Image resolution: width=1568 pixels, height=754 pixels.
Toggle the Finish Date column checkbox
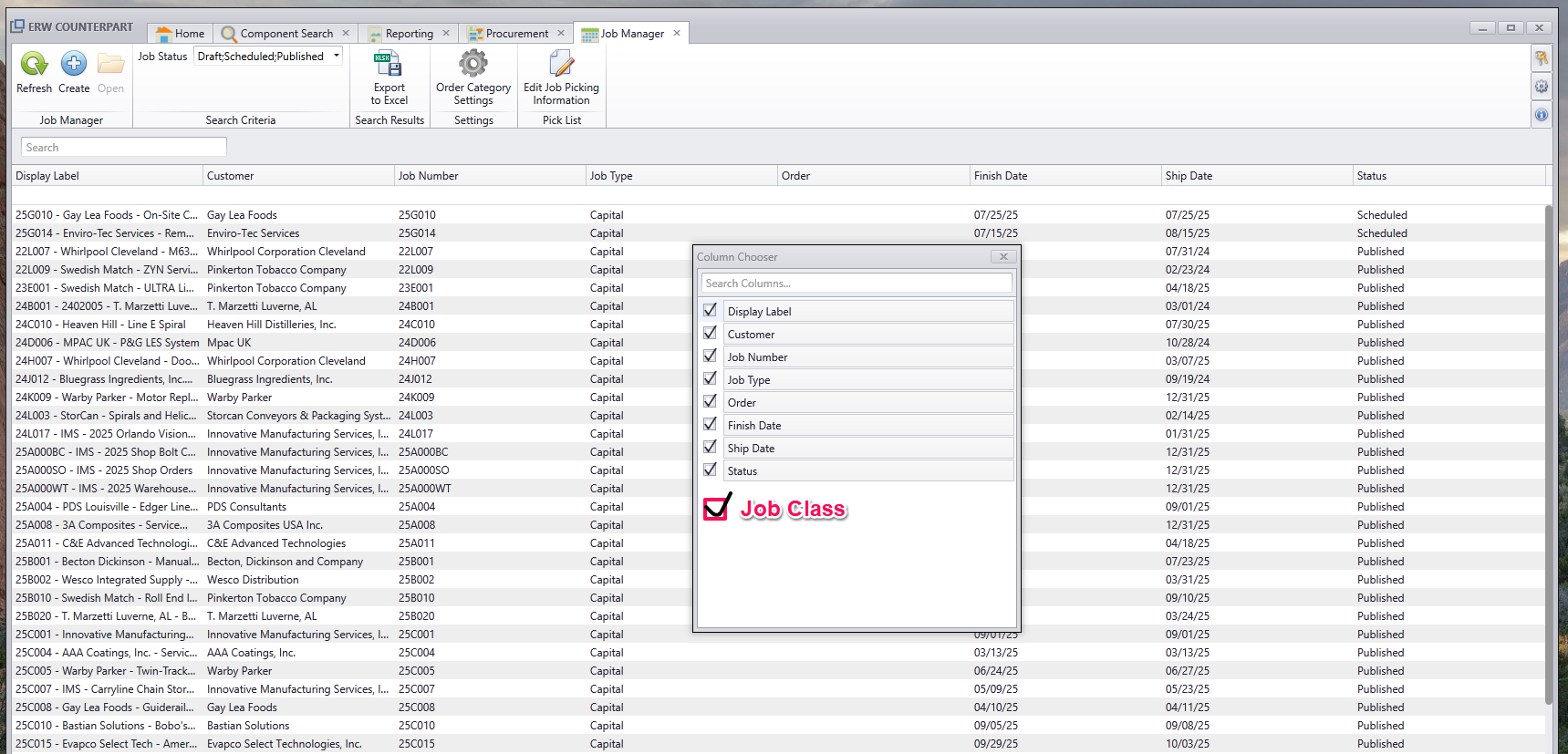[711, 425]
